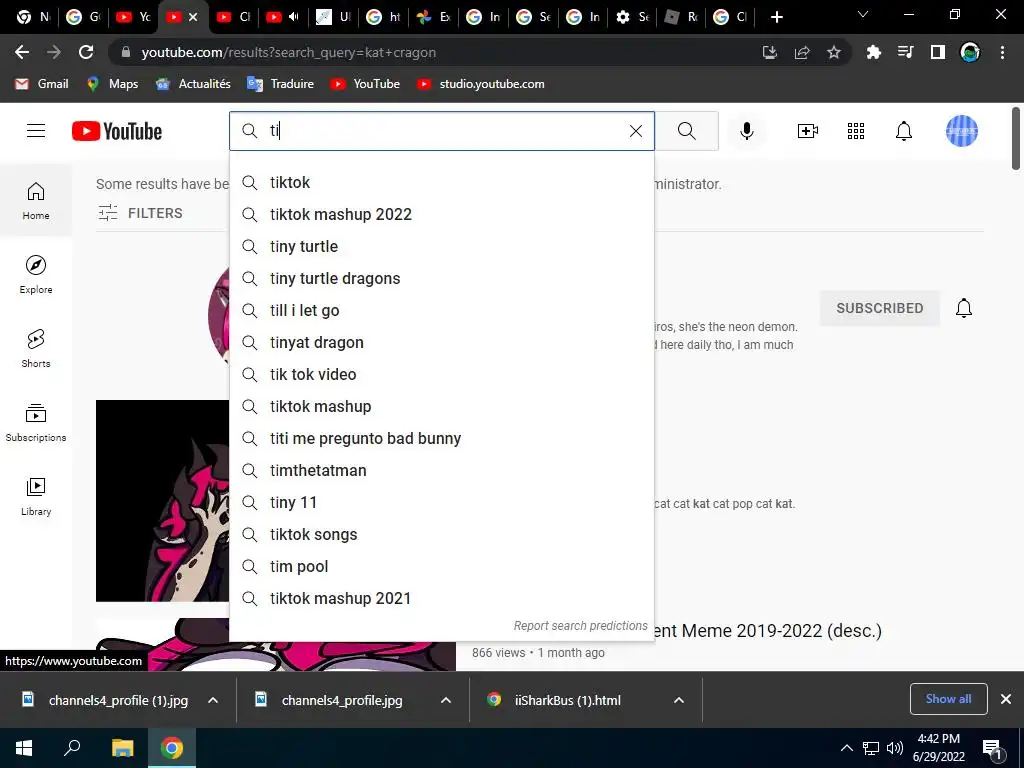Choose suggestion "tiny 11"
Screen dimensions: 1024x768
tap(441, 502)
